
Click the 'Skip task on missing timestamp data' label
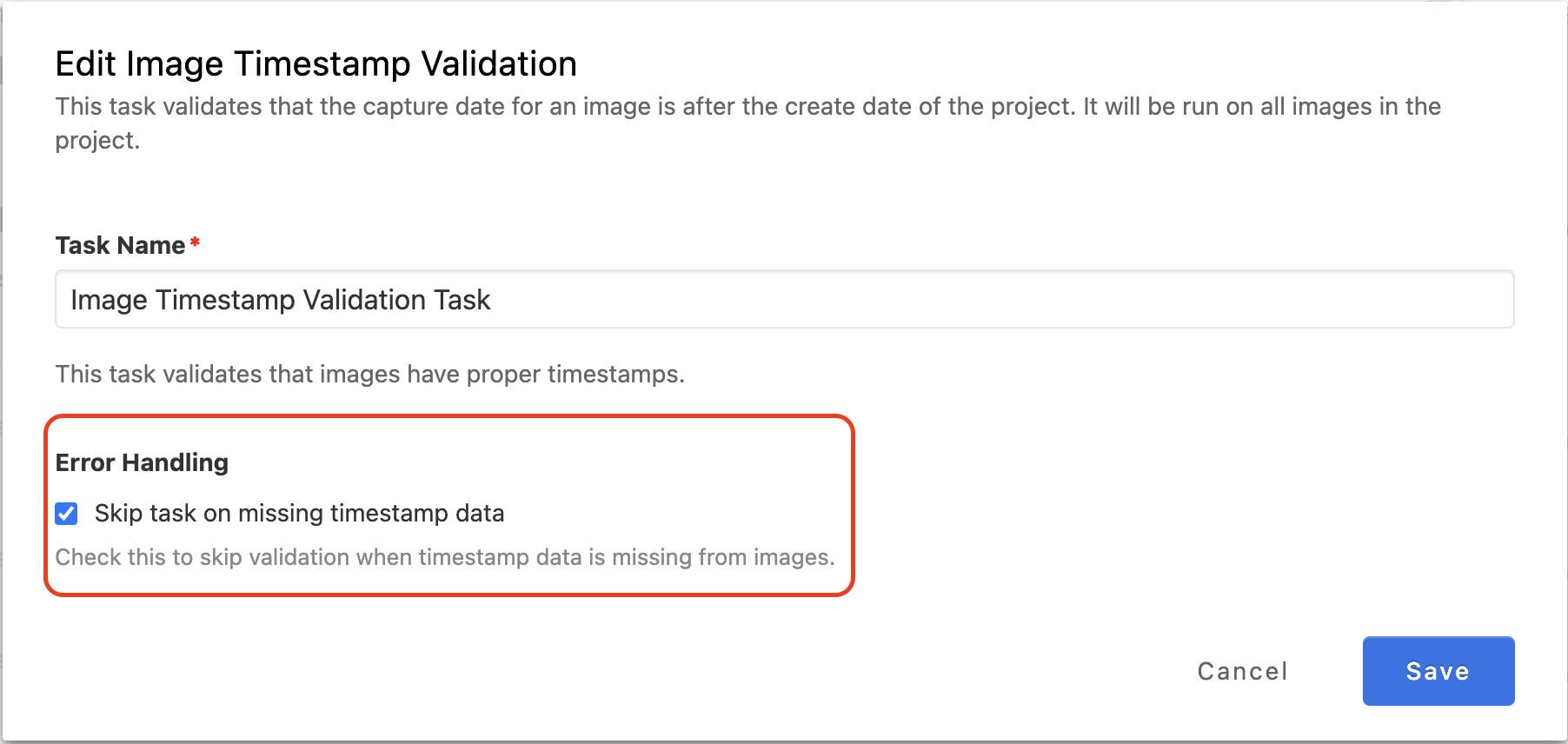299,514
